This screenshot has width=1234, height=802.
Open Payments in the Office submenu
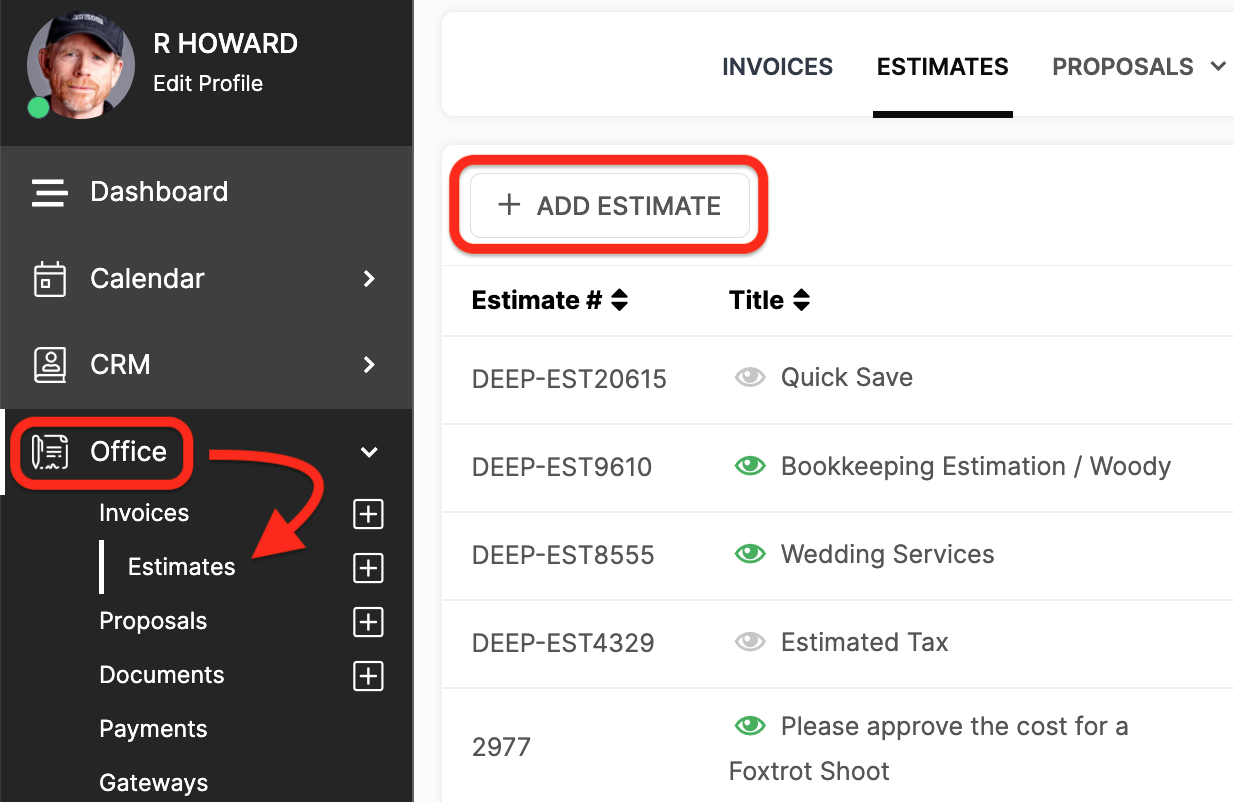click(153, 729)
